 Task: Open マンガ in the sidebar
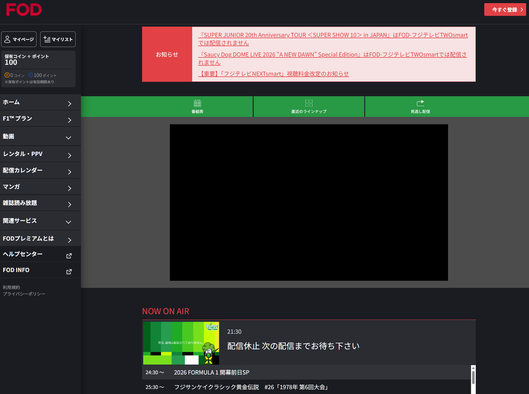(40, 187)
